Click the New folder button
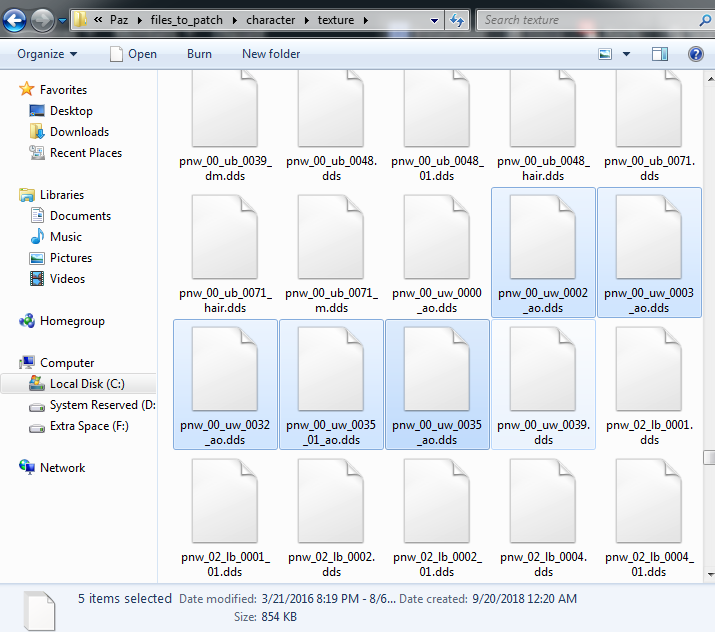715x632 pixels. pos(271,54)
